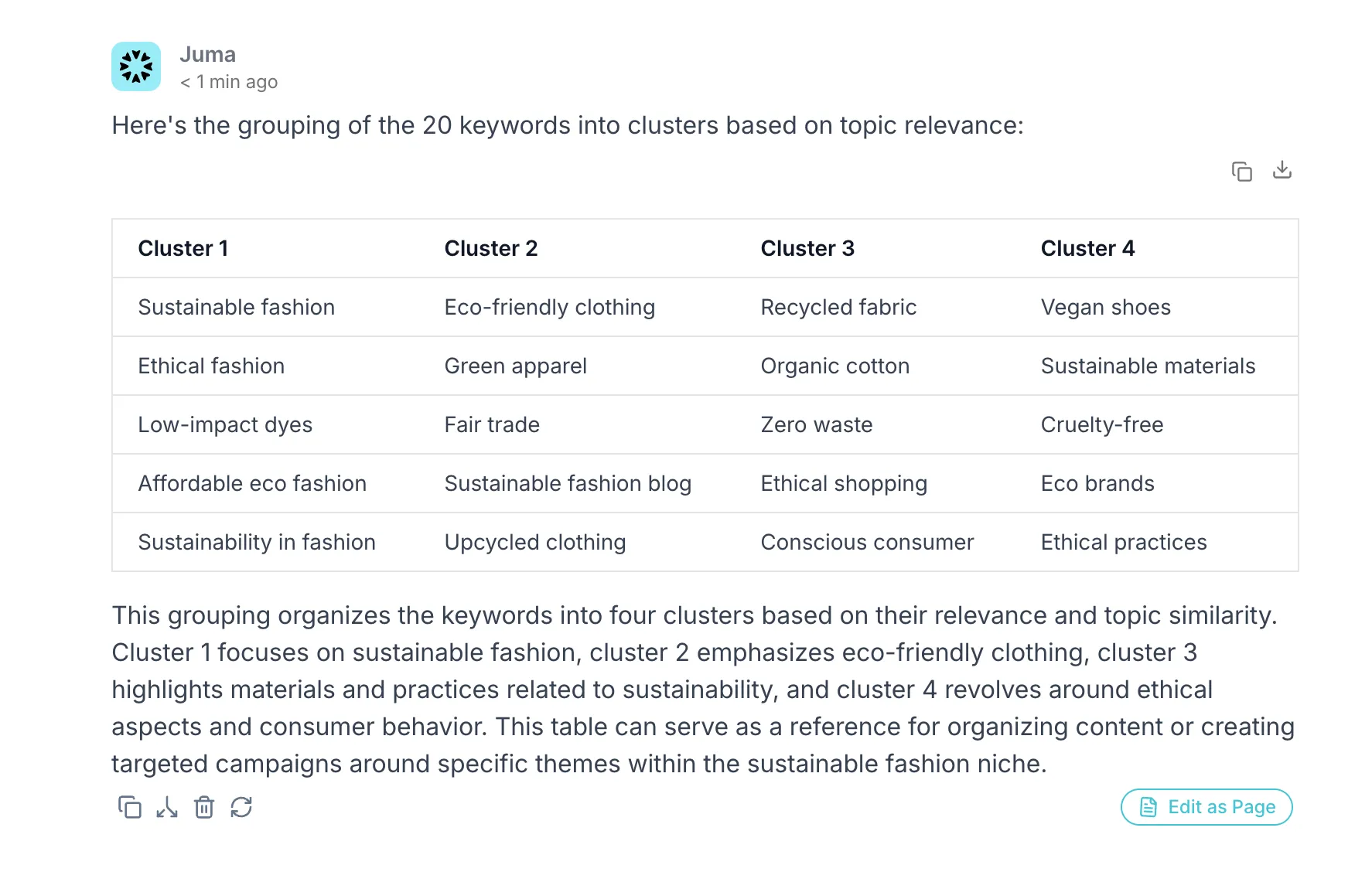Select the Vegan shoes cell
Image resolution: width=1372 pixels, height=872 pixels.
coord(1105,307)
